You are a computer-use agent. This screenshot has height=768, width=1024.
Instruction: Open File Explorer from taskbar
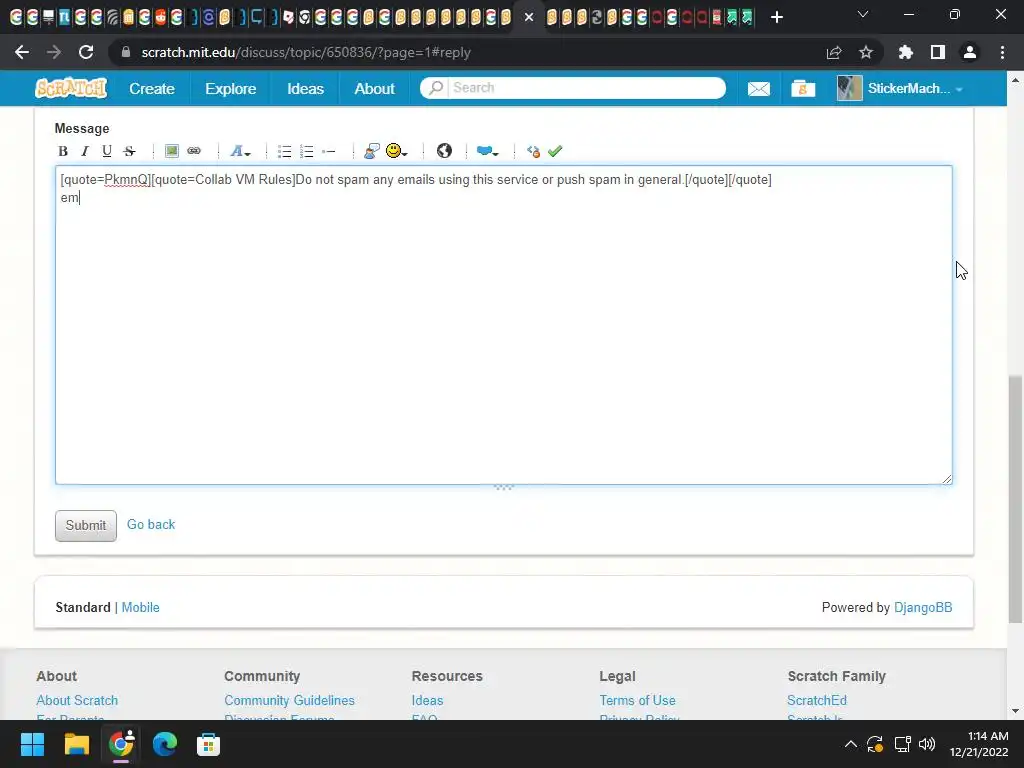[x=76, y=744]
